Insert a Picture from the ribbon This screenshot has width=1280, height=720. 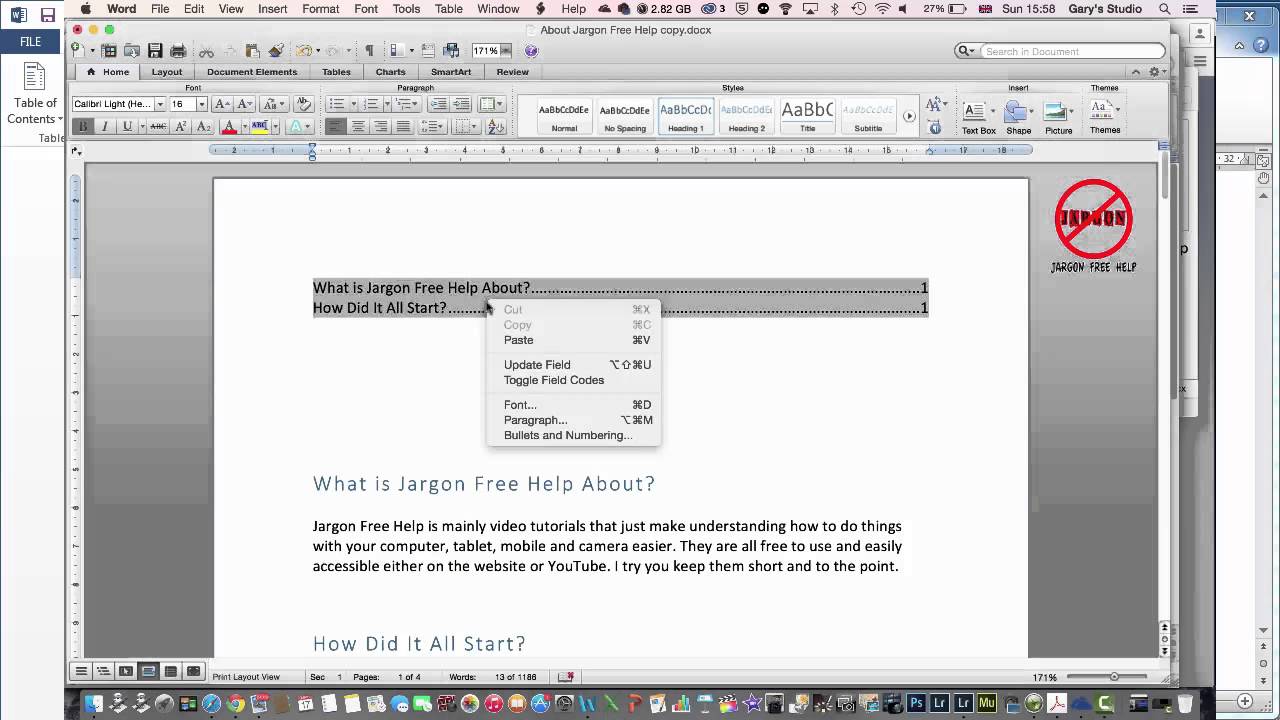pos(1058,117)
